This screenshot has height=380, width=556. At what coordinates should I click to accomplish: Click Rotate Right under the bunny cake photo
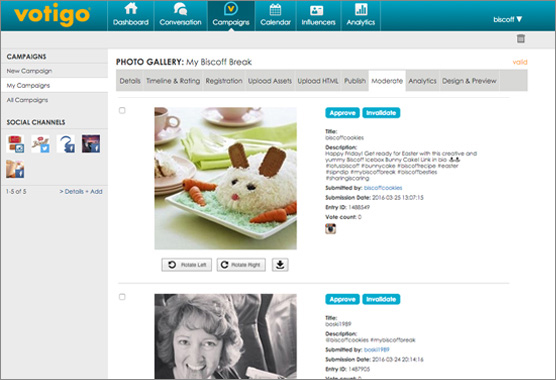(x=241, y=265)
